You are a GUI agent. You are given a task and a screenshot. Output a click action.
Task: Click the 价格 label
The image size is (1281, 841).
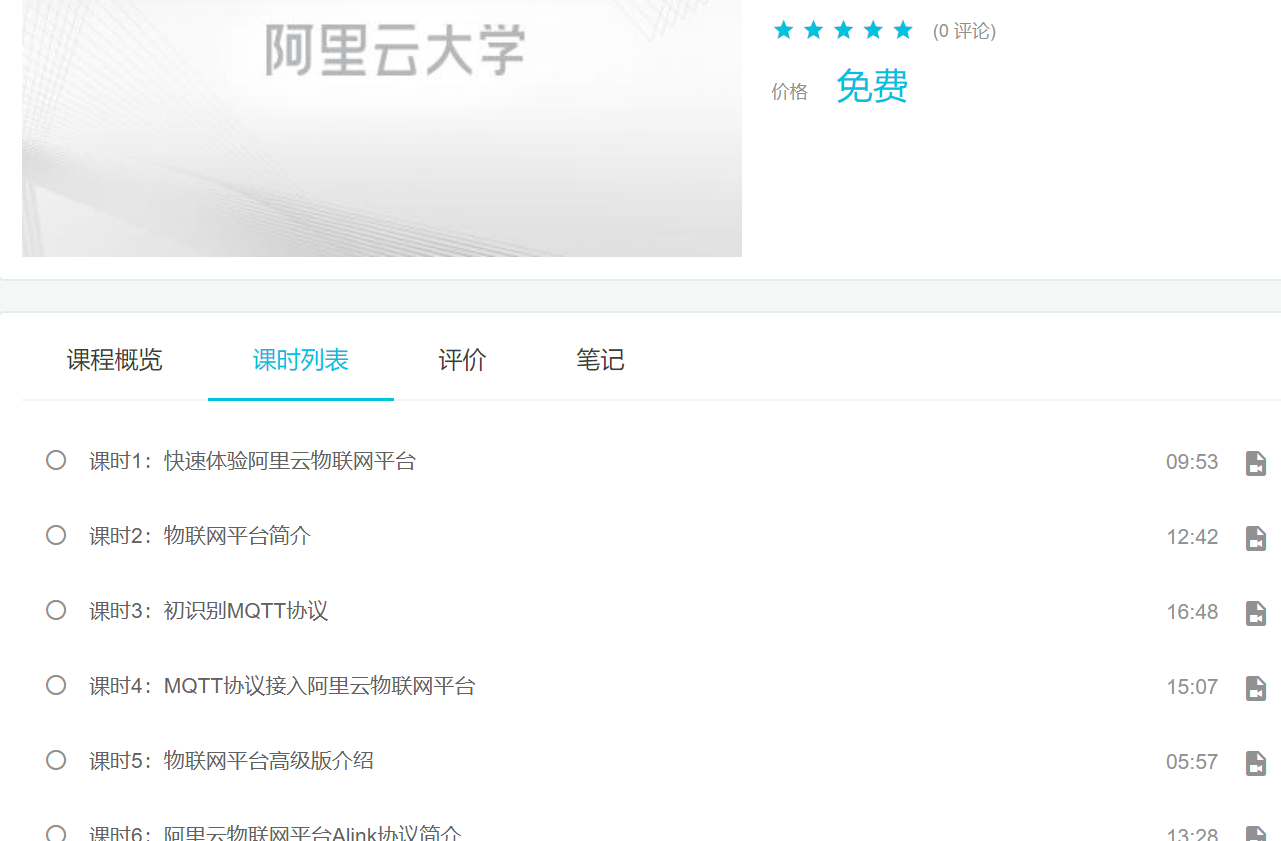pos(789,92)
